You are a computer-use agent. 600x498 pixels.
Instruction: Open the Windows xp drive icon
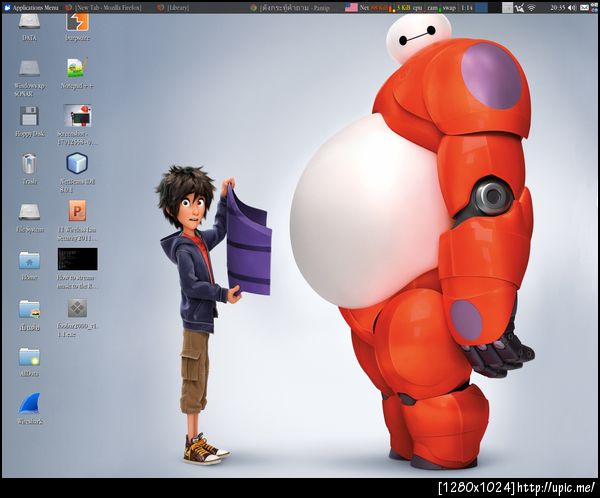tap(29, 69)
